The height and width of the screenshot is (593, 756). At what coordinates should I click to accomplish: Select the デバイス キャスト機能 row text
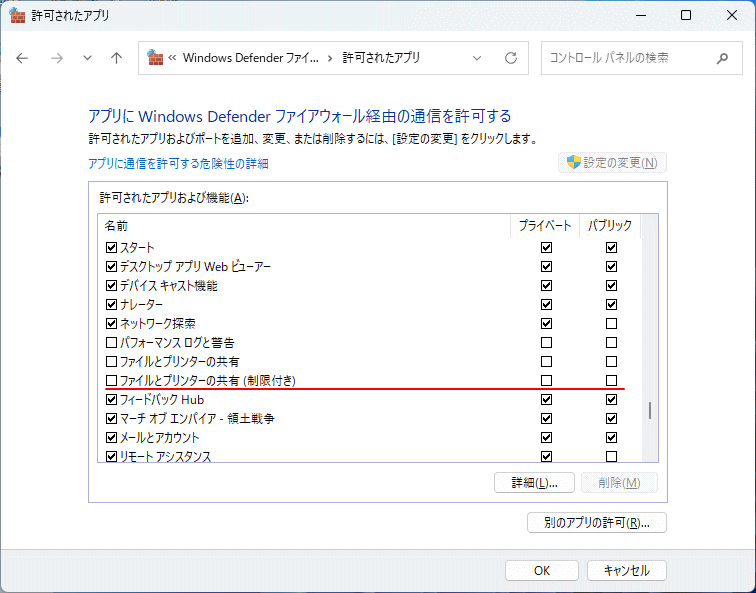click(x=169, y=286)
